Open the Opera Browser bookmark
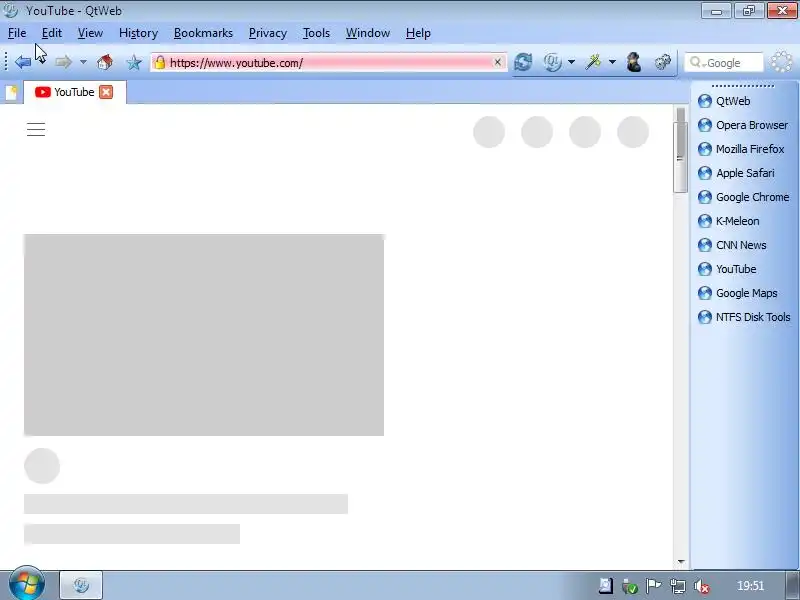This screenshot has width=800, height=600. click(x=743, y=125)
